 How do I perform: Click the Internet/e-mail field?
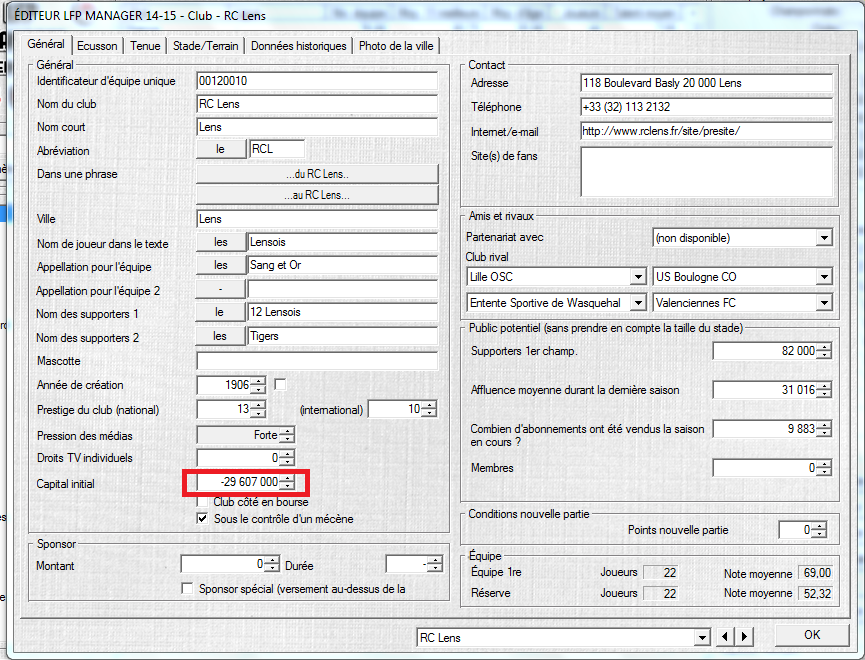pyautogui.click(x=707, y=131)
